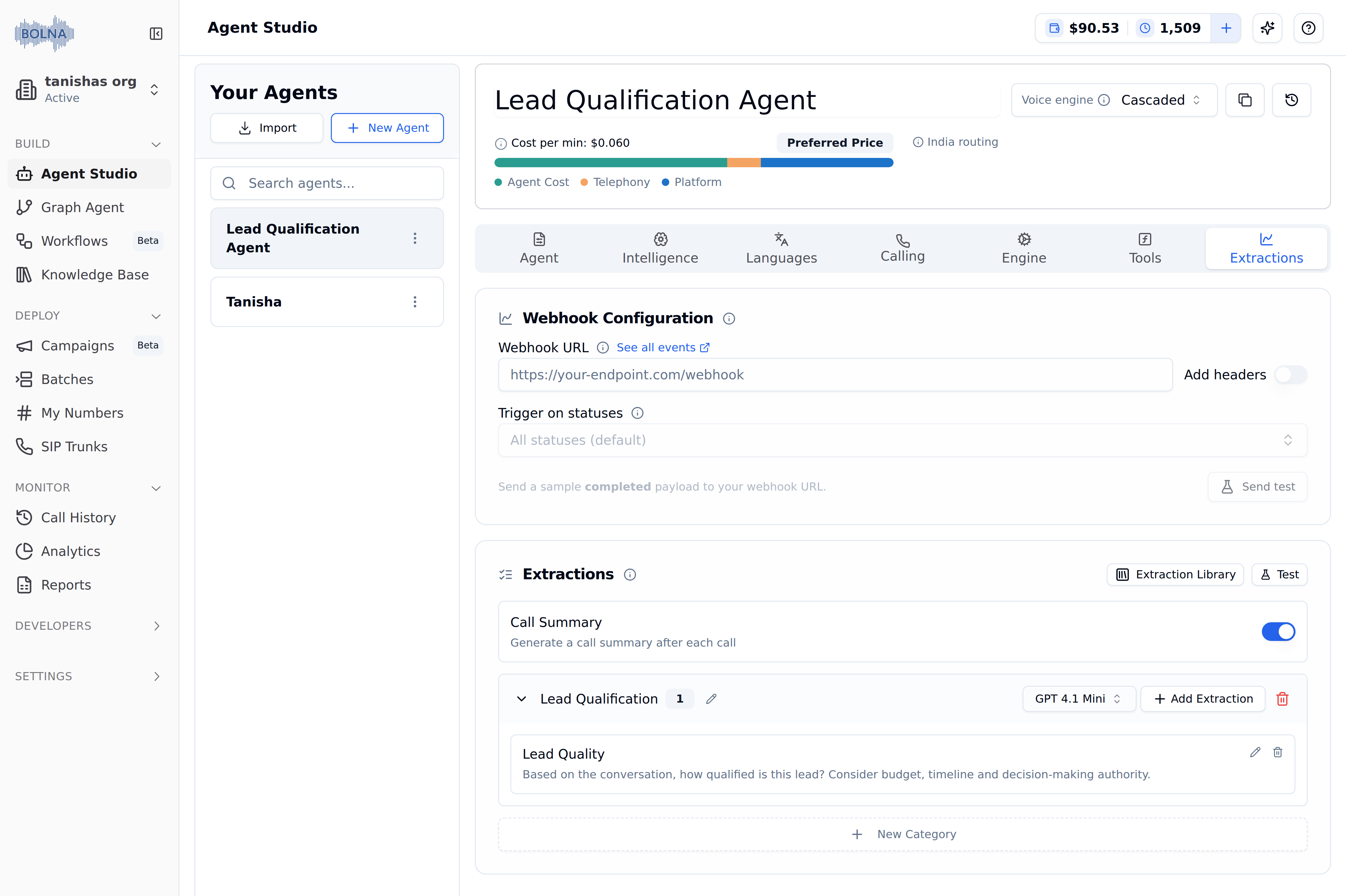Collapse the Lead Qualification category chevron
The width and height of the screenshot is (1346, 896).
(x=521, y=699)
